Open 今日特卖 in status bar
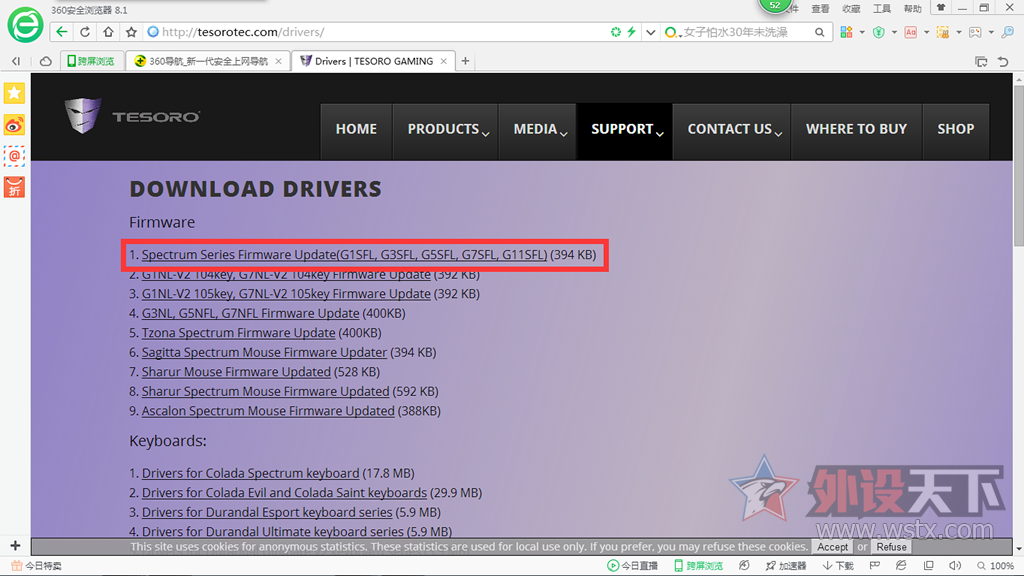1024x576 pixels. click(37, 566)
